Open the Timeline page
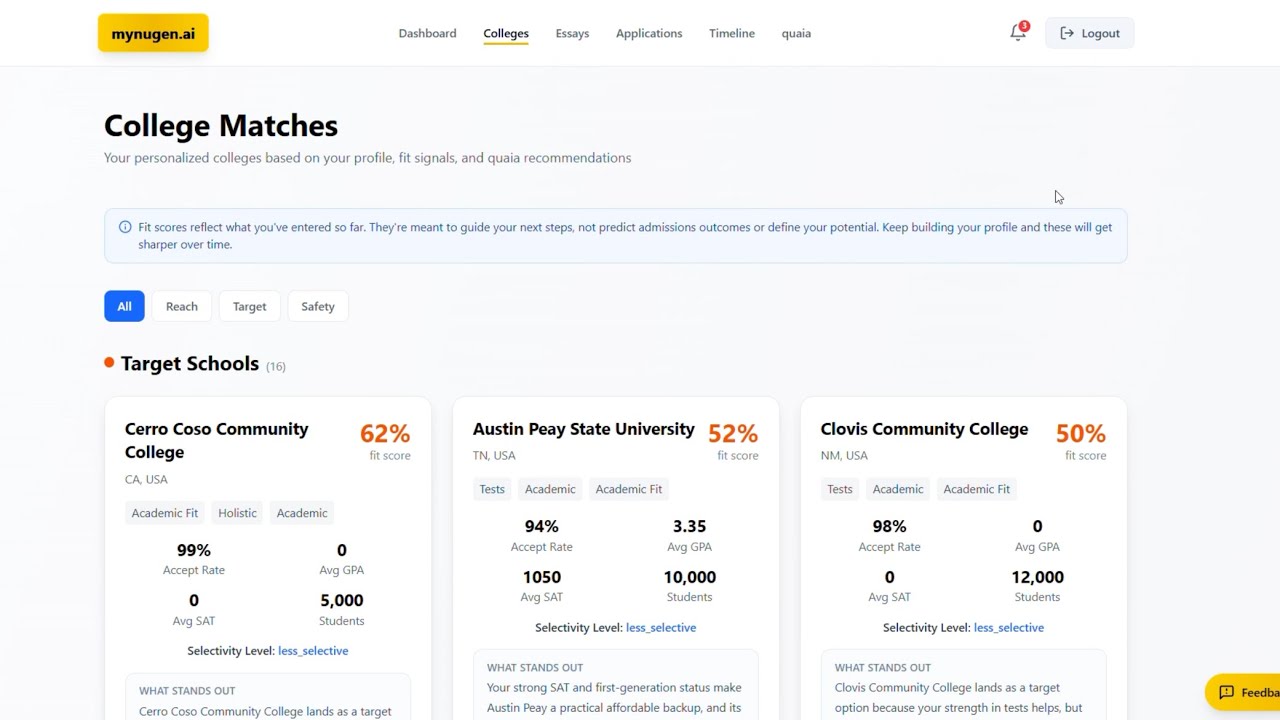This screenshot has width=1280, height=720. [732, 33]
